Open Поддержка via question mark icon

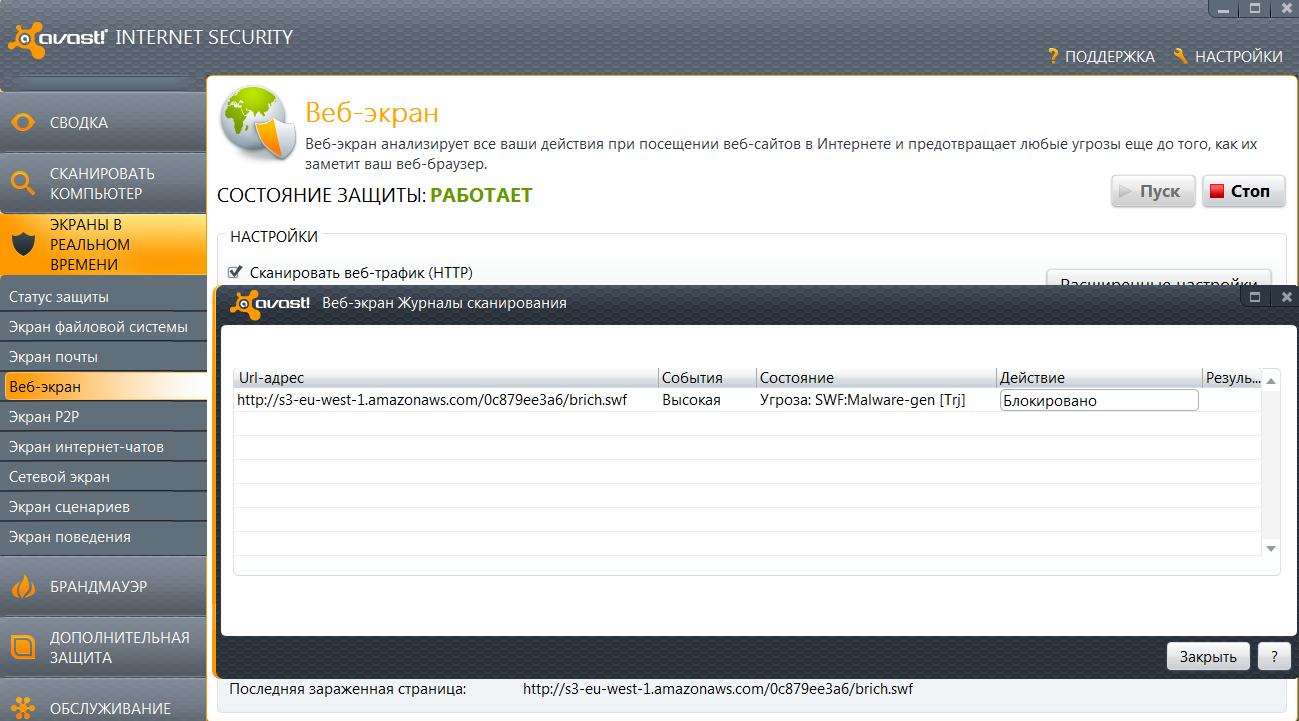click(x=1053, y=57)
